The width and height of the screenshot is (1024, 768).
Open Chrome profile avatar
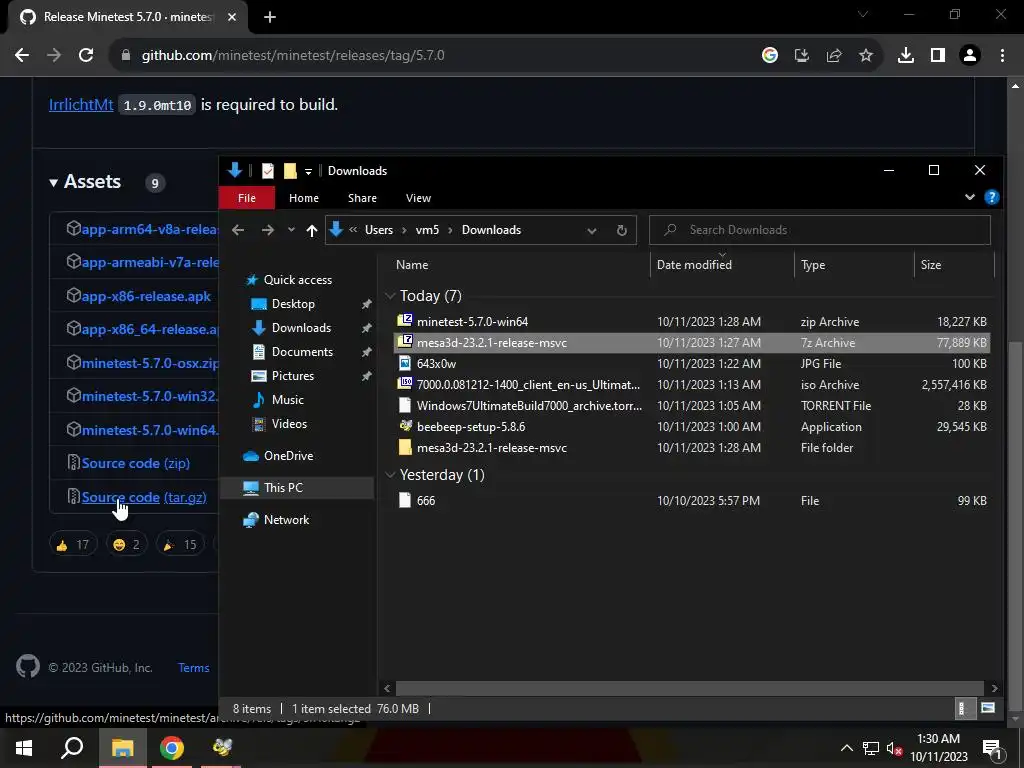click(x=970, y=56)
